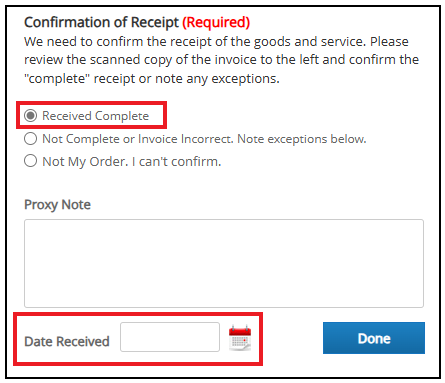Image resolution: width=445 pixels, height=383 pixels.
Task: Open the calendar date picker icon
Action: pos(240,338)
